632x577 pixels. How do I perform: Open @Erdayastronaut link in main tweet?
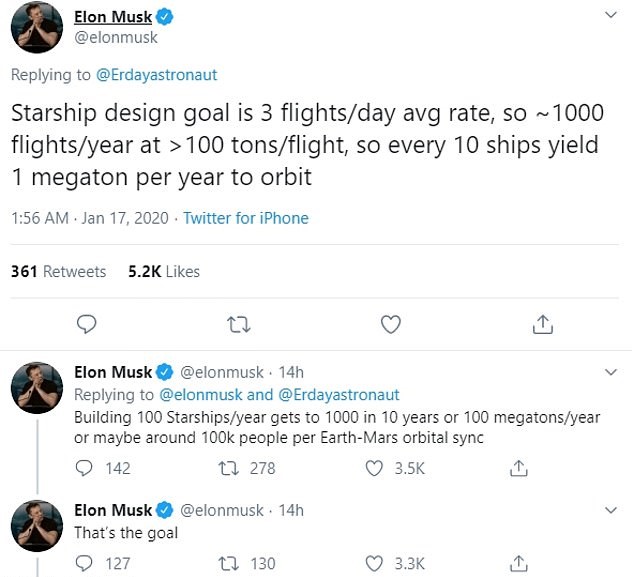156,75
